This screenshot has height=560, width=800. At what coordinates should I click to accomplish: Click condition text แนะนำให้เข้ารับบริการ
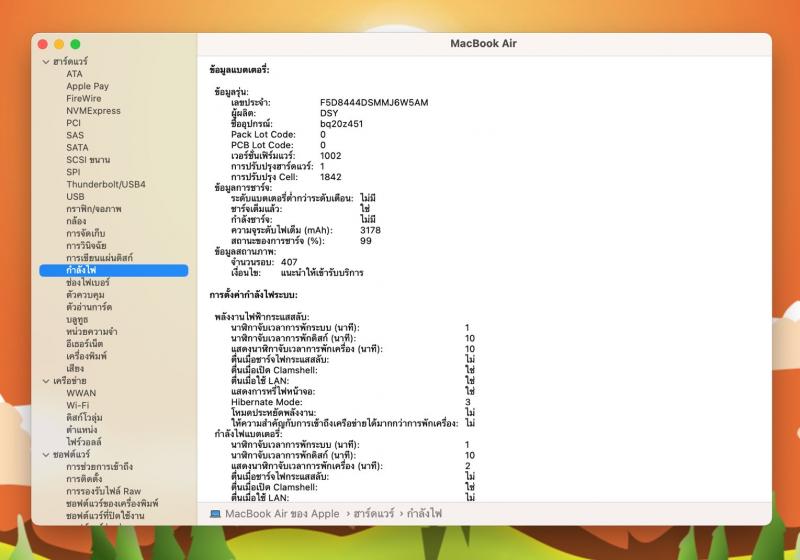322,273
